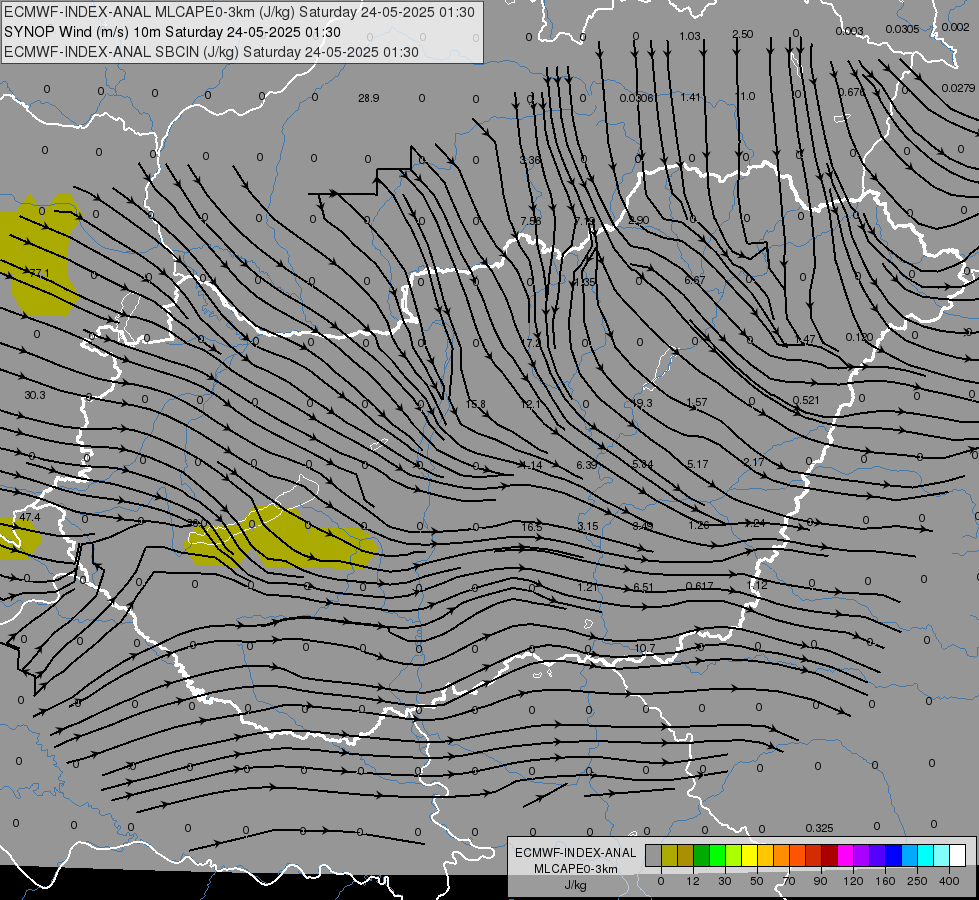Click the legend tick label 250
This screenshot has width=979, height=900.
pyautogui.click(x=917, y=881)
